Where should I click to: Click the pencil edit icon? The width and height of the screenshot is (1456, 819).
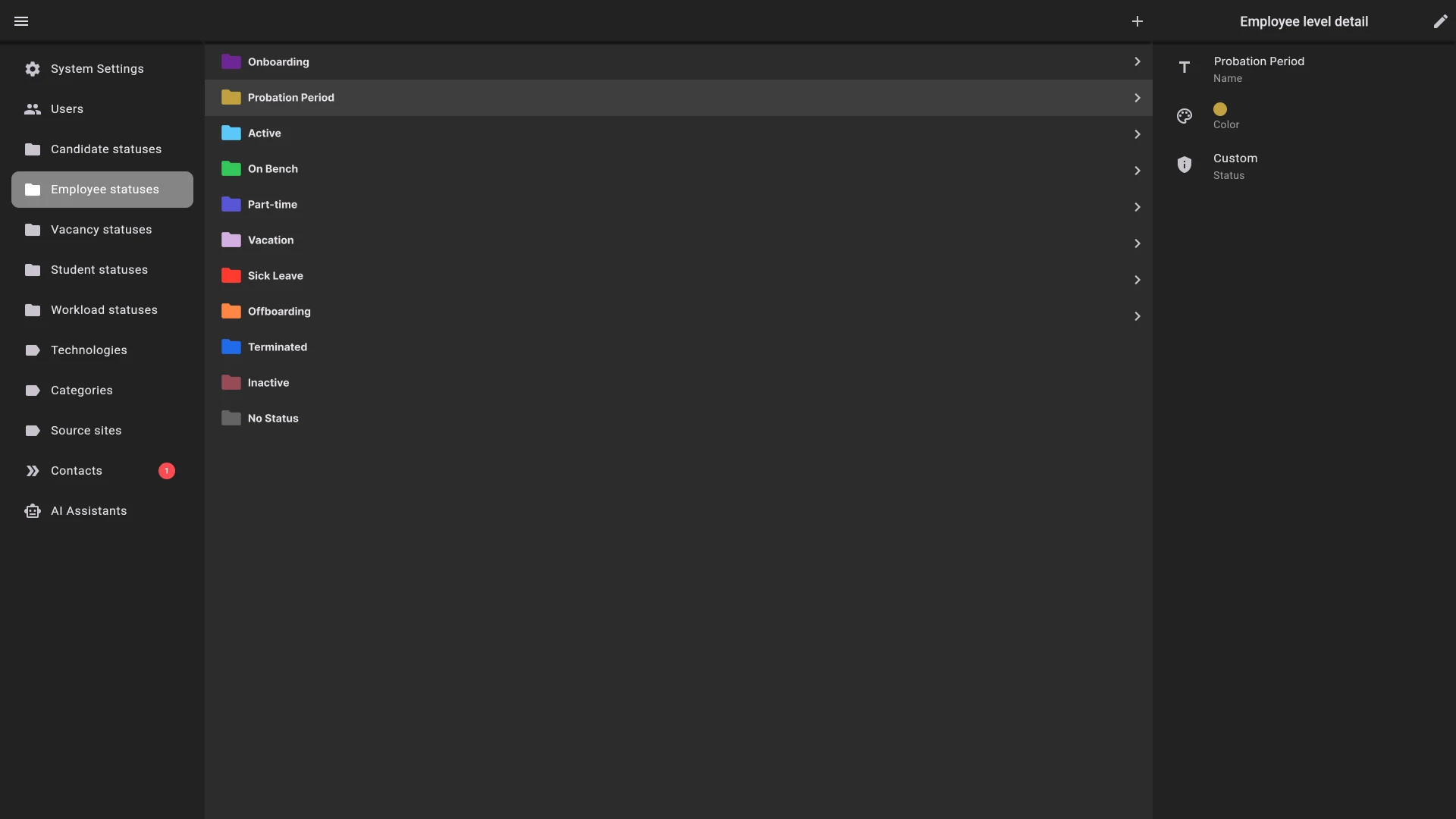coord(1440,21)
